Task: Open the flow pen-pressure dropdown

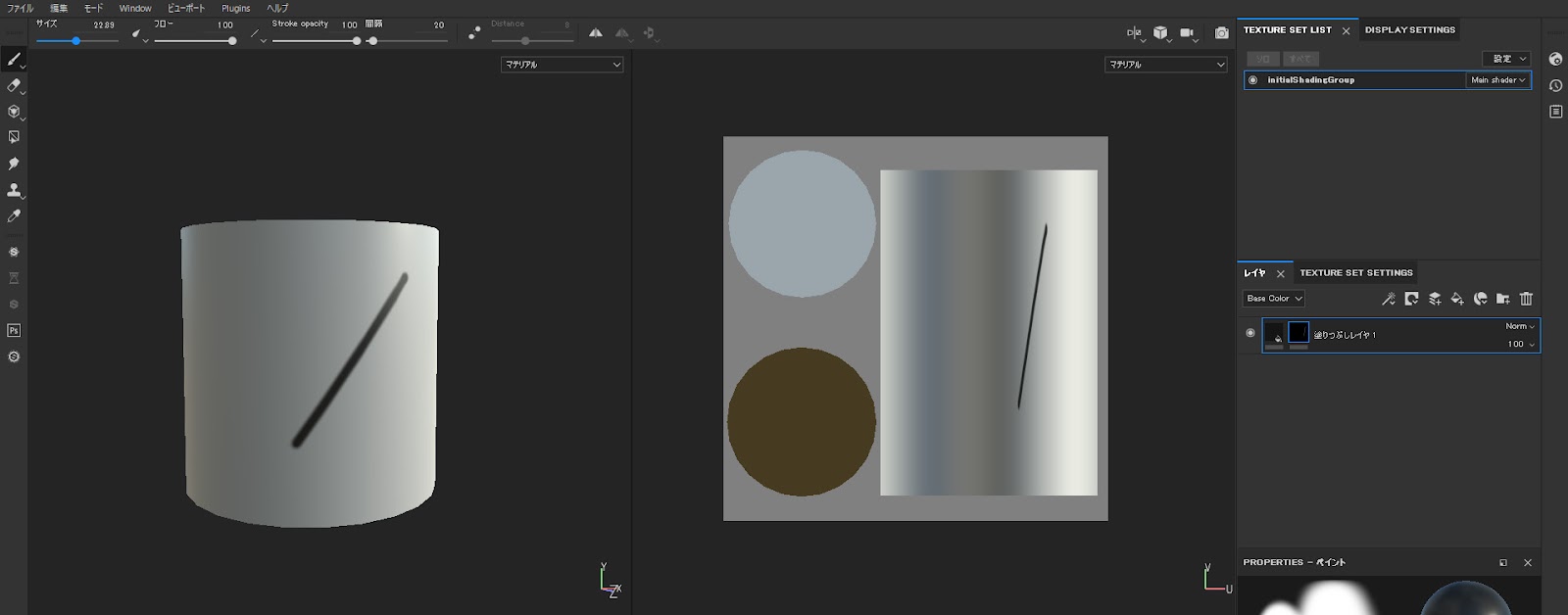Action: click(257, 34)
